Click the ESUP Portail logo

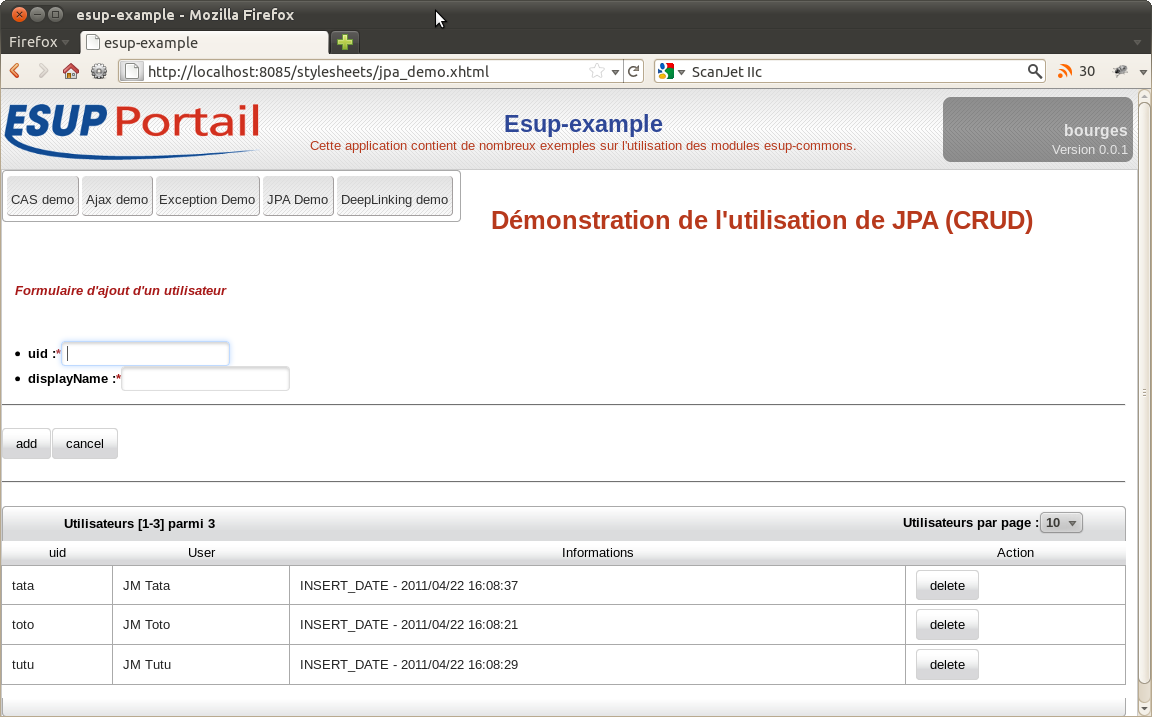pos(132,128)
